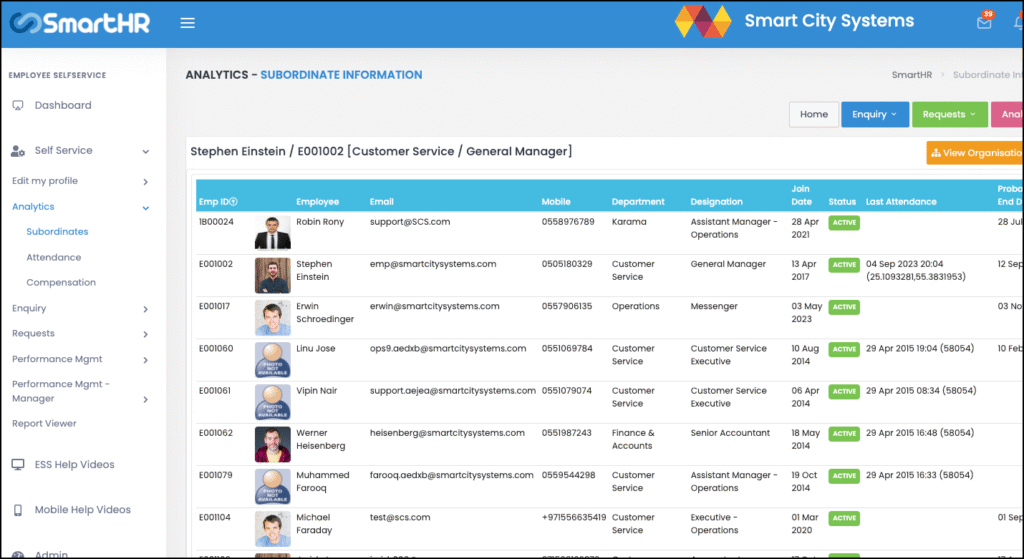Click the pink Analytics button

1007,114
